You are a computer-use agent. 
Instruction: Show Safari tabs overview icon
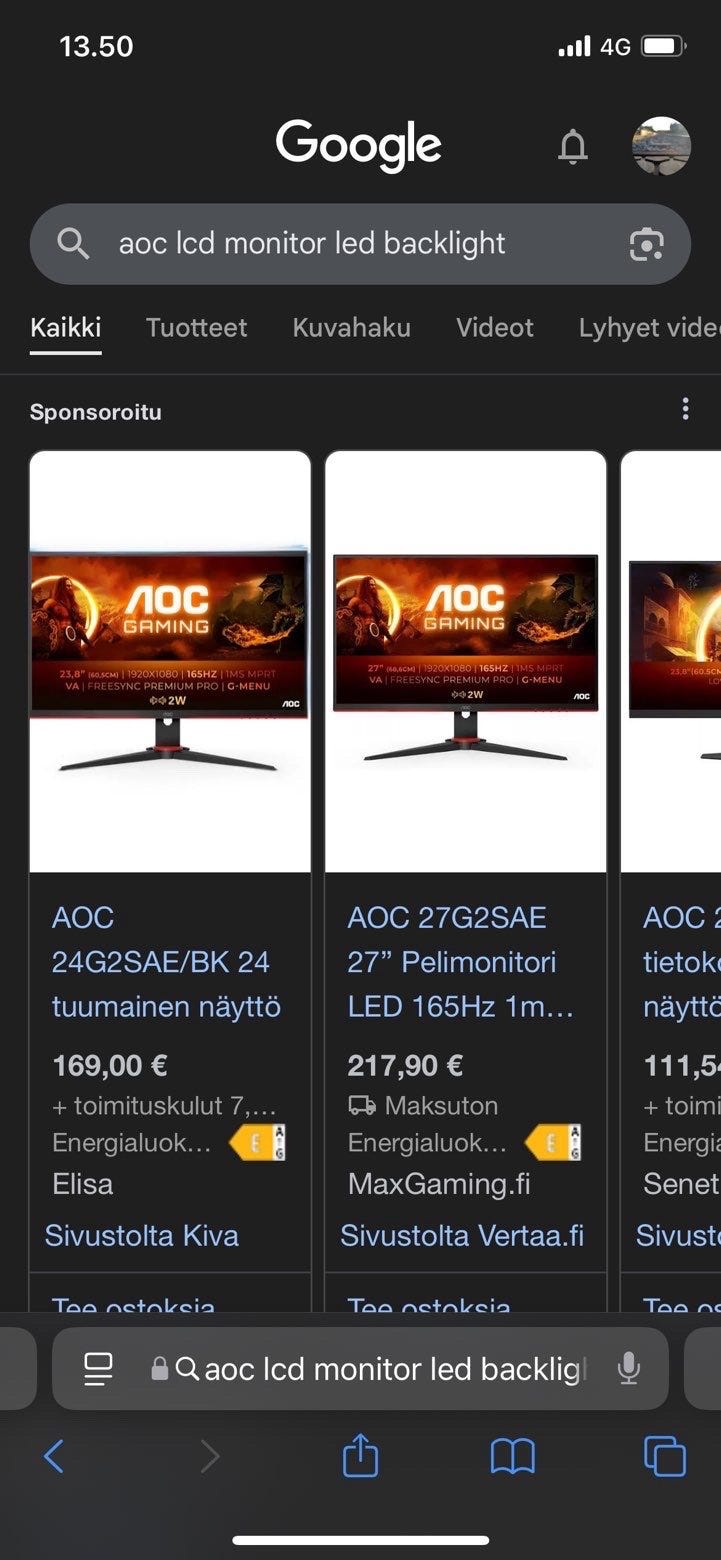pyautogui.click(x=665, y=1456)
